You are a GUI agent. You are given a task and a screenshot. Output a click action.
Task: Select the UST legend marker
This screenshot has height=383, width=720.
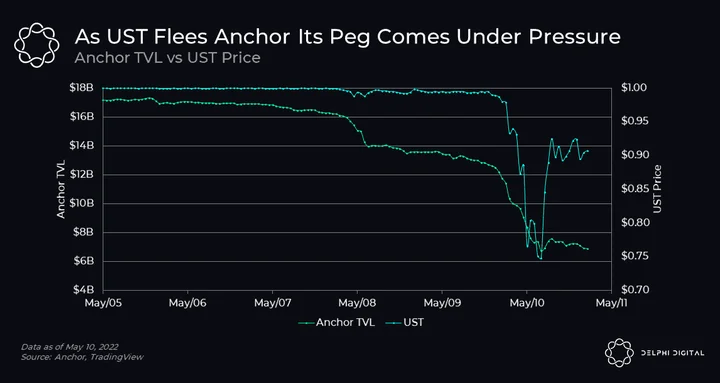click(394, 323)
